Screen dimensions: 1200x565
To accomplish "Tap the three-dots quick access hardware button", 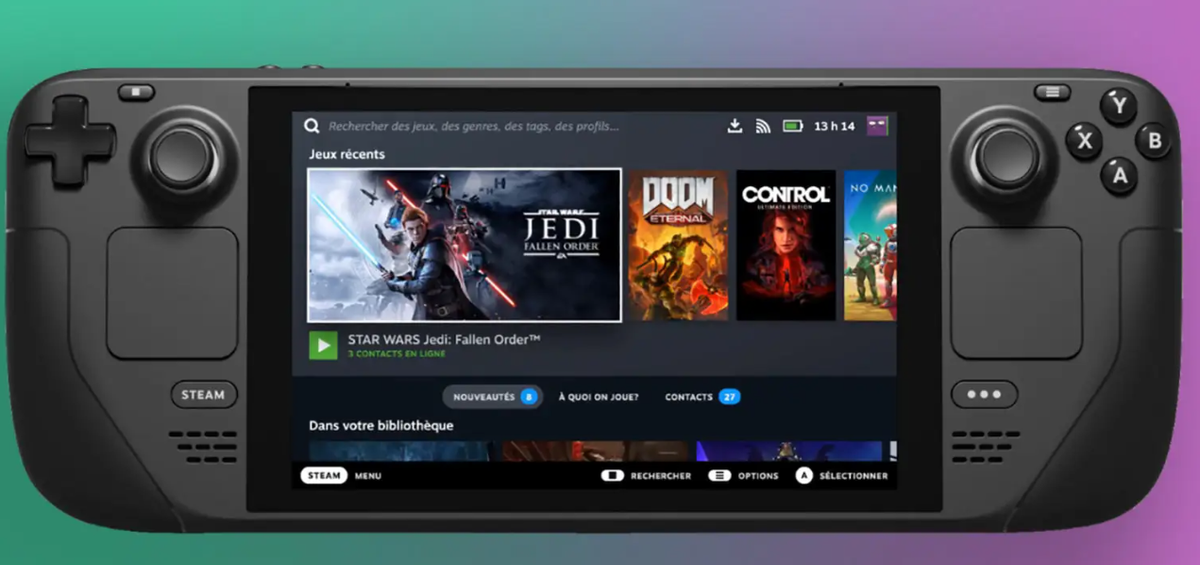I will 984,394.
